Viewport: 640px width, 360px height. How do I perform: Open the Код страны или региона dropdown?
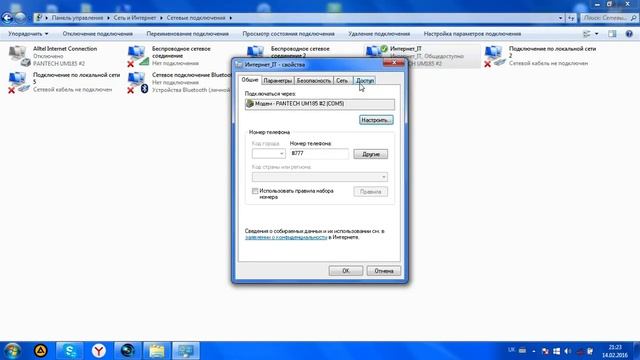tap(320, 177)
